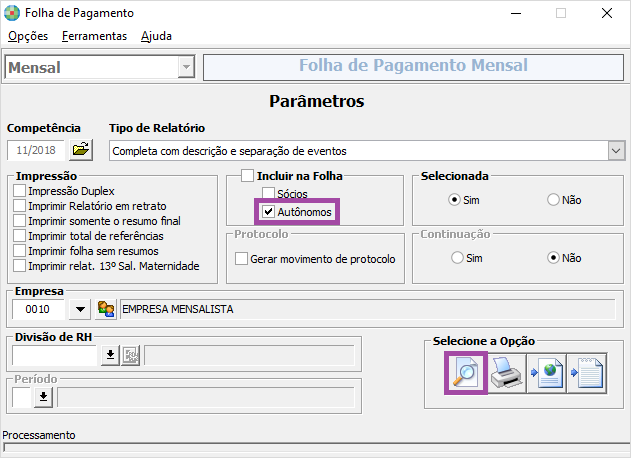Toggle the Incluir na Folha checkbox

pyautogui.click(x=247, y=175)
